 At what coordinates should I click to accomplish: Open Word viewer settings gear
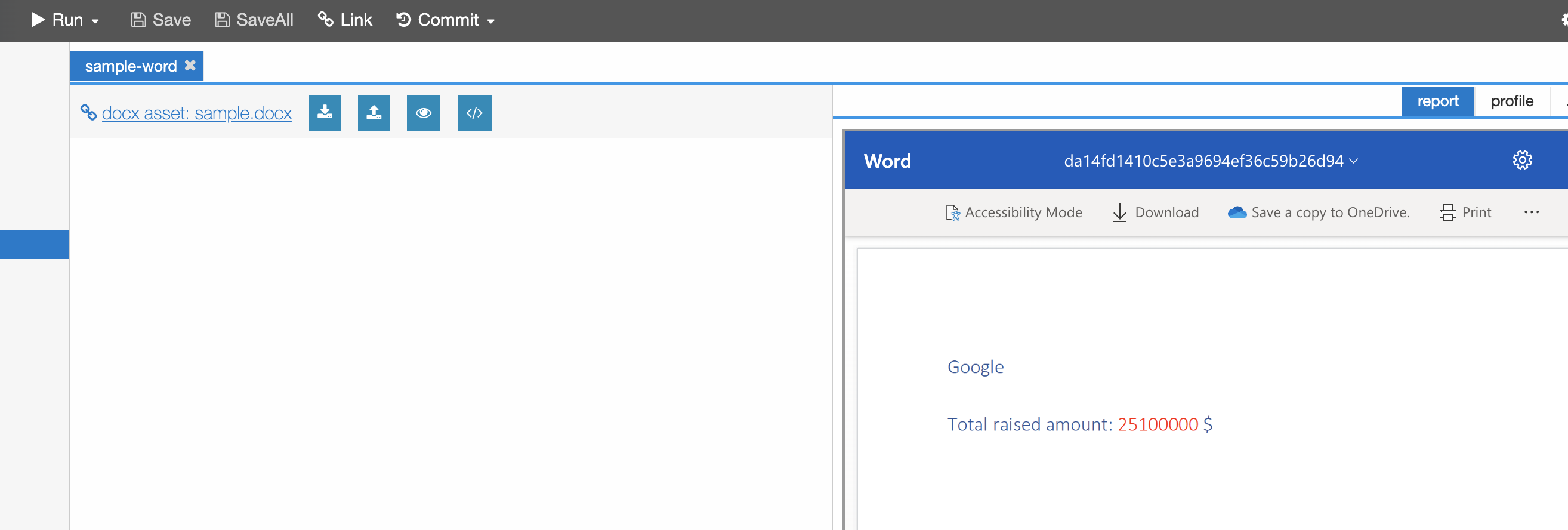coord(1521,160)
